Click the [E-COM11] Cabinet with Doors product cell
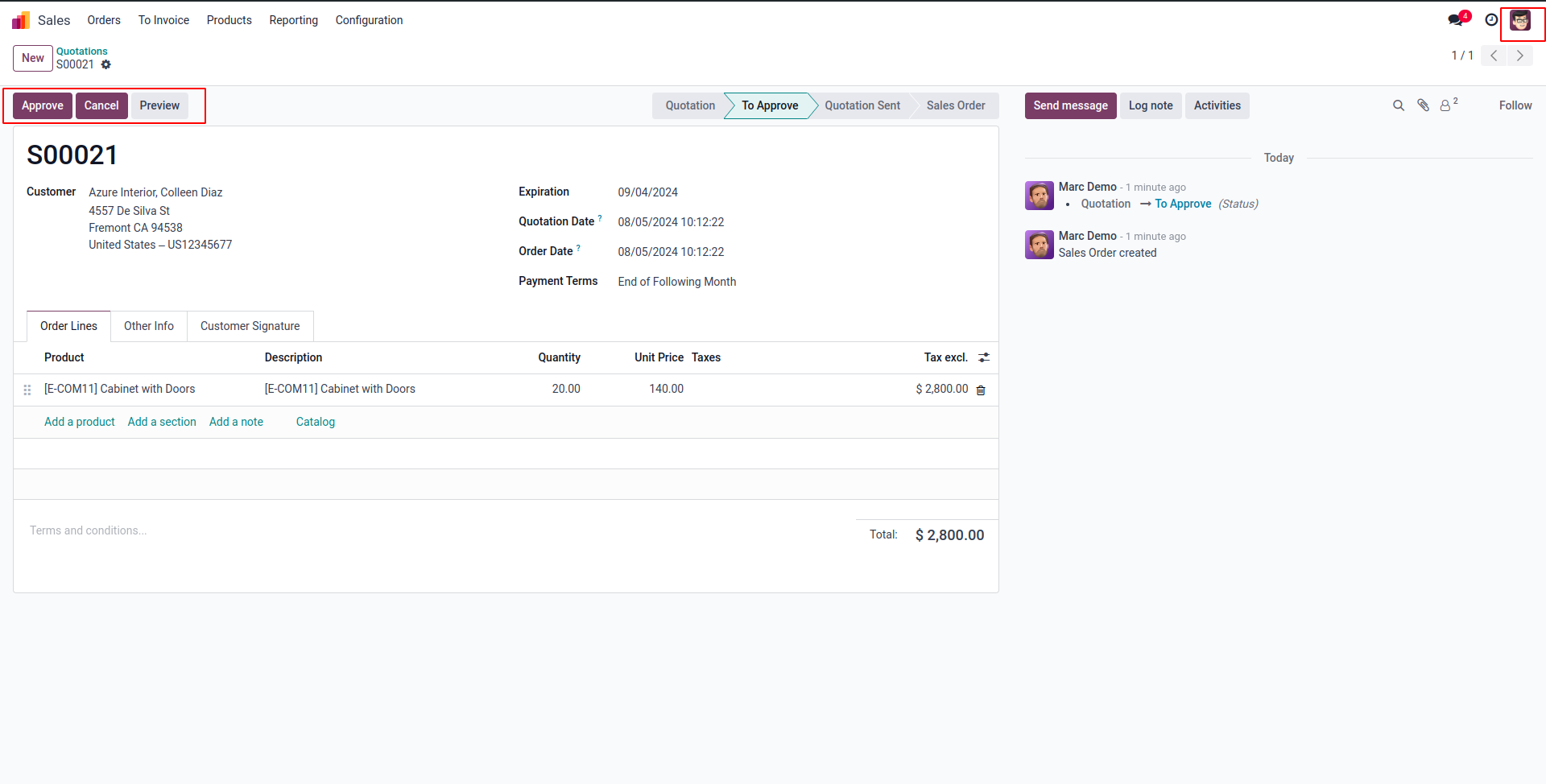 pyautogui.click(x=119, y=389)
